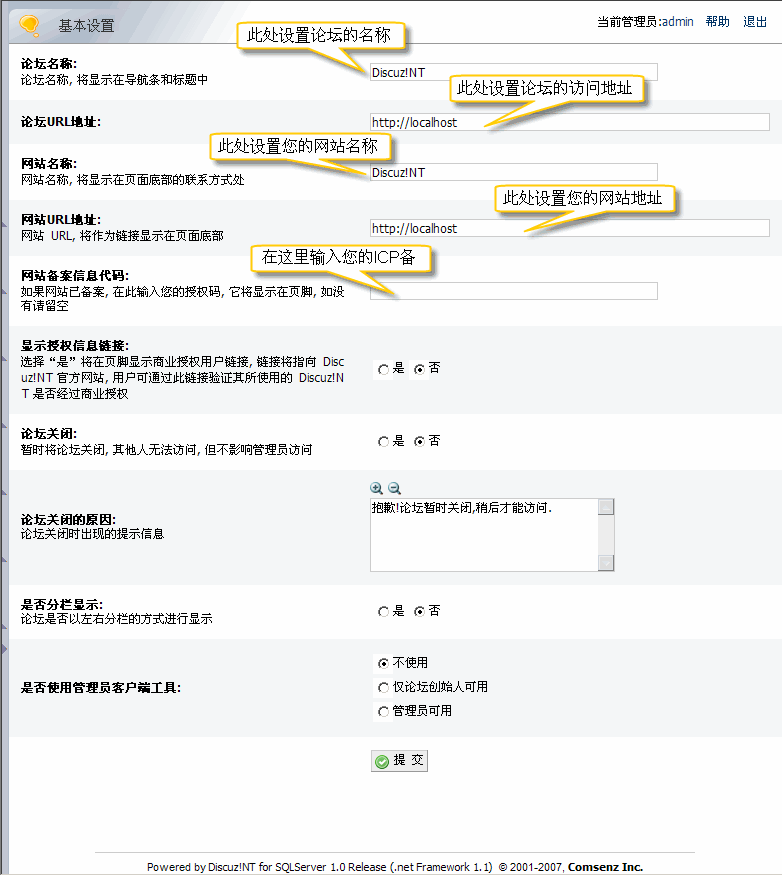
Task: Select the 不使用 radio option
Action: [x=384, y=663]
